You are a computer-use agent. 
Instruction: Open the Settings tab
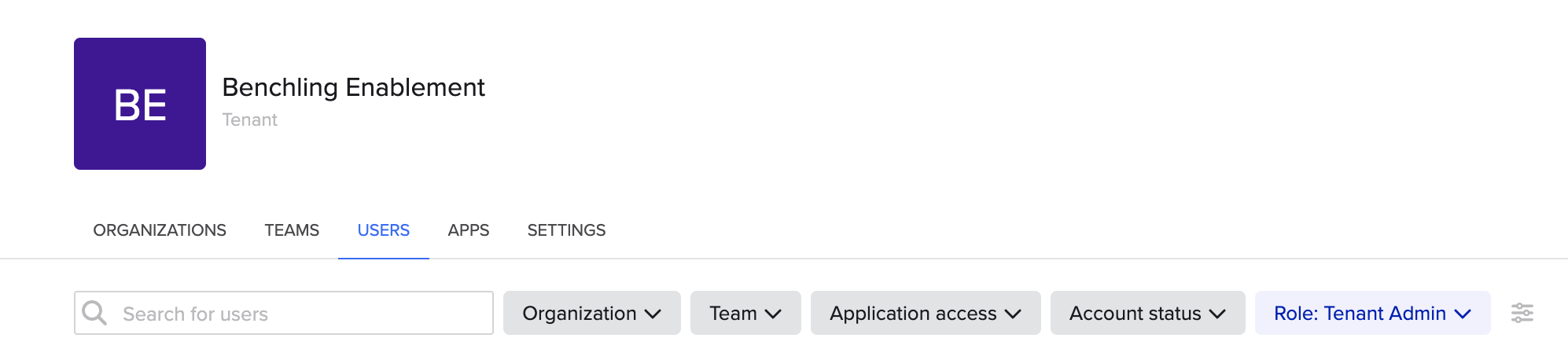(x=566, y=230)
